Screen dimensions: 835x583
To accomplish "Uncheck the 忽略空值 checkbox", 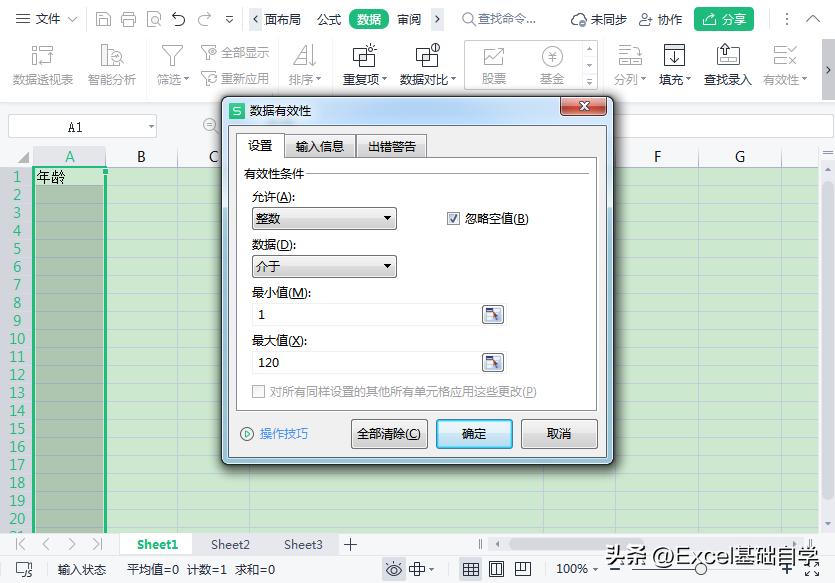I will 453,218.
